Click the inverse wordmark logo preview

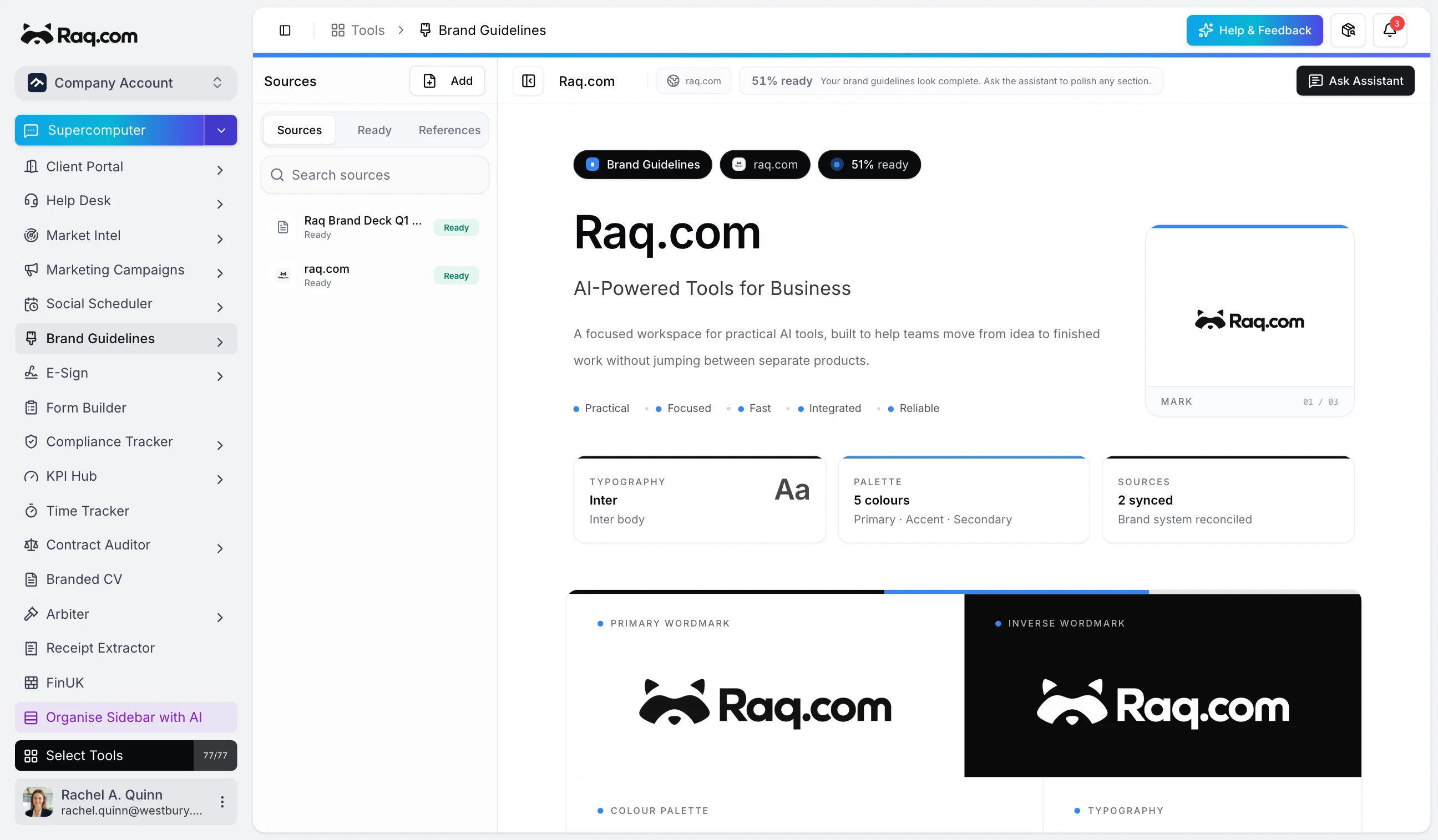pyautogui.click(x=1162, y=705)
